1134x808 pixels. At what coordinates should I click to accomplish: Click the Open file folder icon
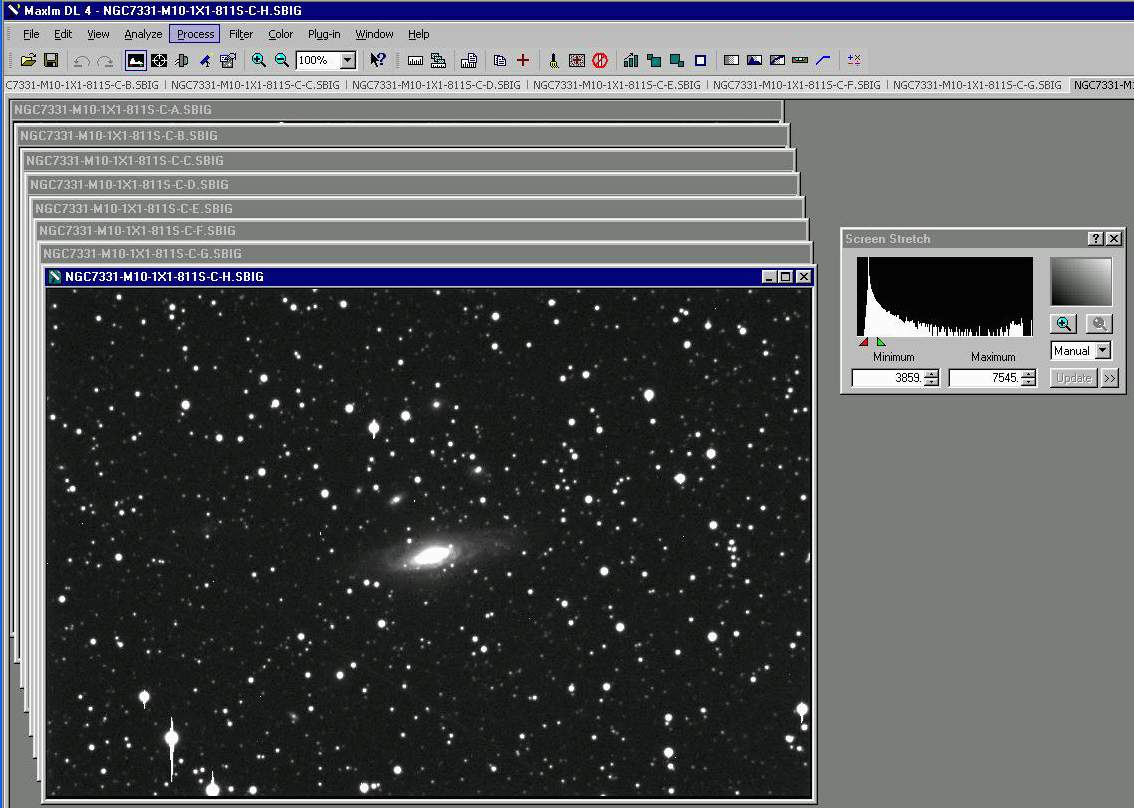(x=27, y=60)
